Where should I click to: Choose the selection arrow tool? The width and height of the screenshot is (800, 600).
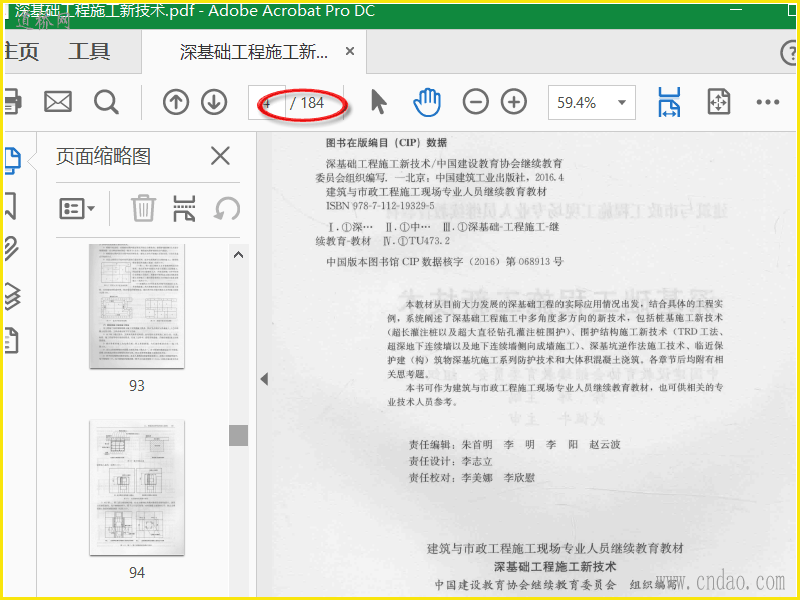[378, 102]
